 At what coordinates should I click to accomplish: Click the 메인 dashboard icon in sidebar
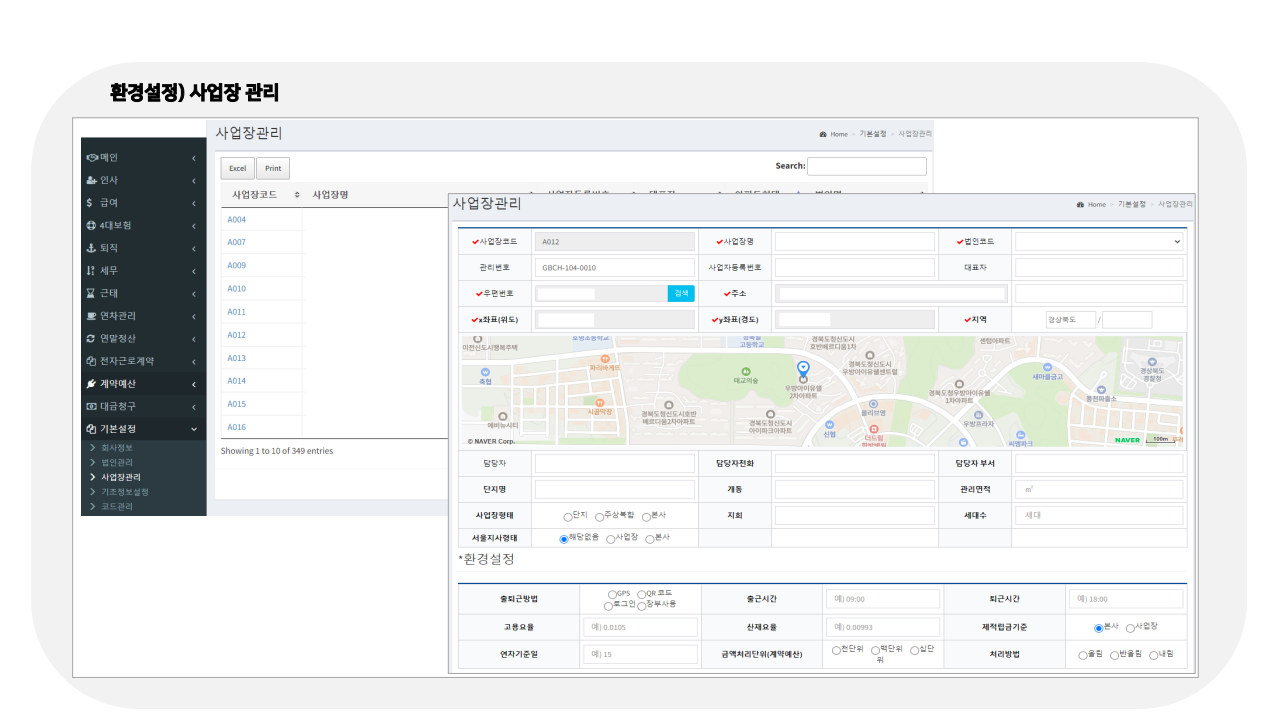[x=92, y=157]
